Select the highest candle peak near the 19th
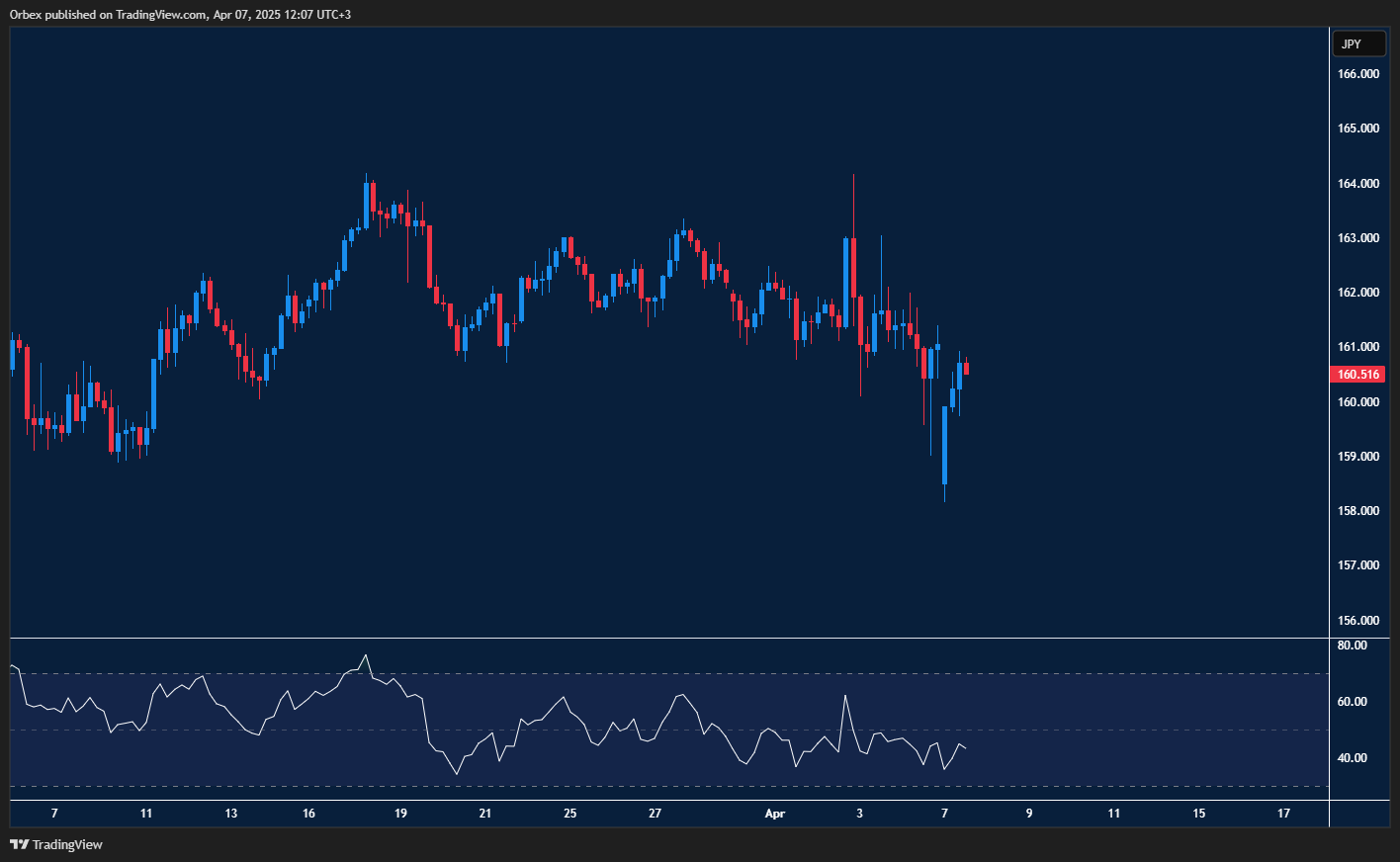The height and width of the screenshot is (862, 1400). point(368,198)
